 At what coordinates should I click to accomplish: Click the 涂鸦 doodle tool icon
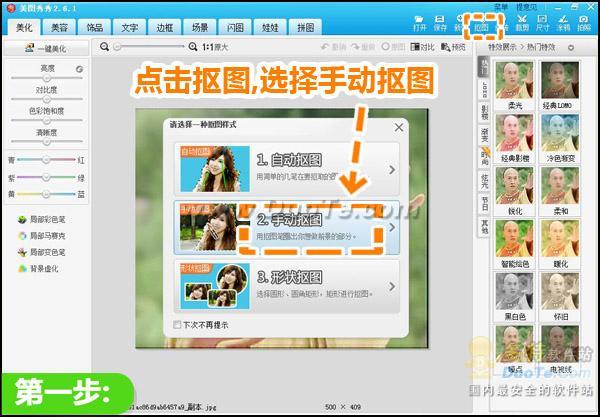(x=563, y=22)
